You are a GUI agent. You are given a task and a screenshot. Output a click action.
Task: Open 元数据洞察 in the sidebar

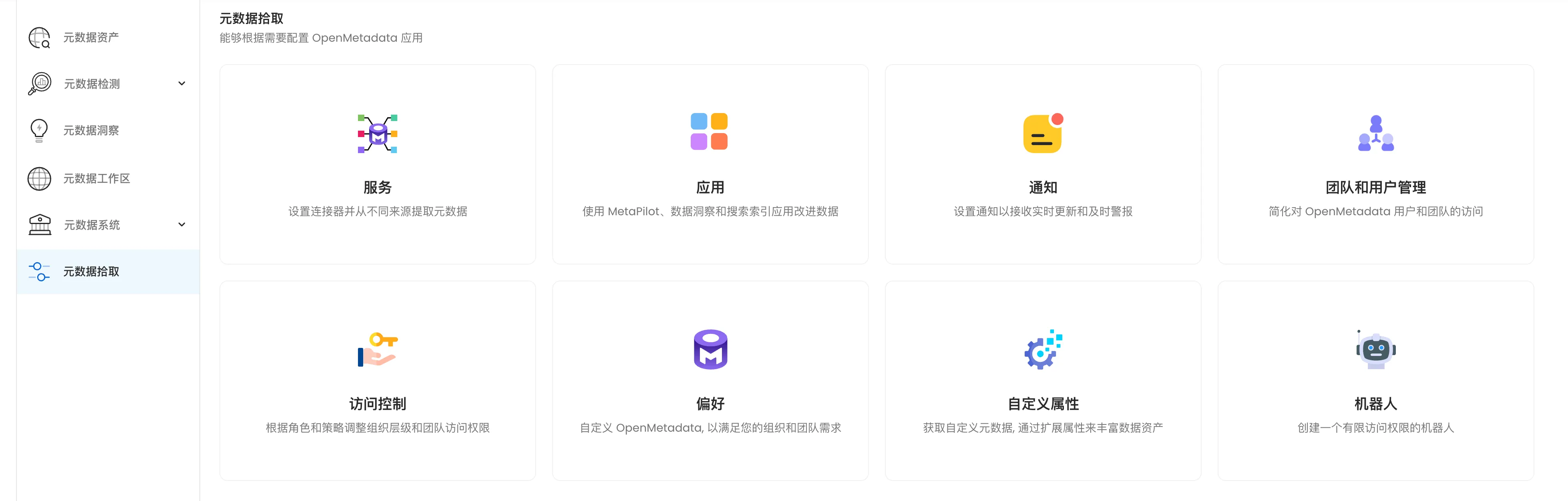(91, 130)
